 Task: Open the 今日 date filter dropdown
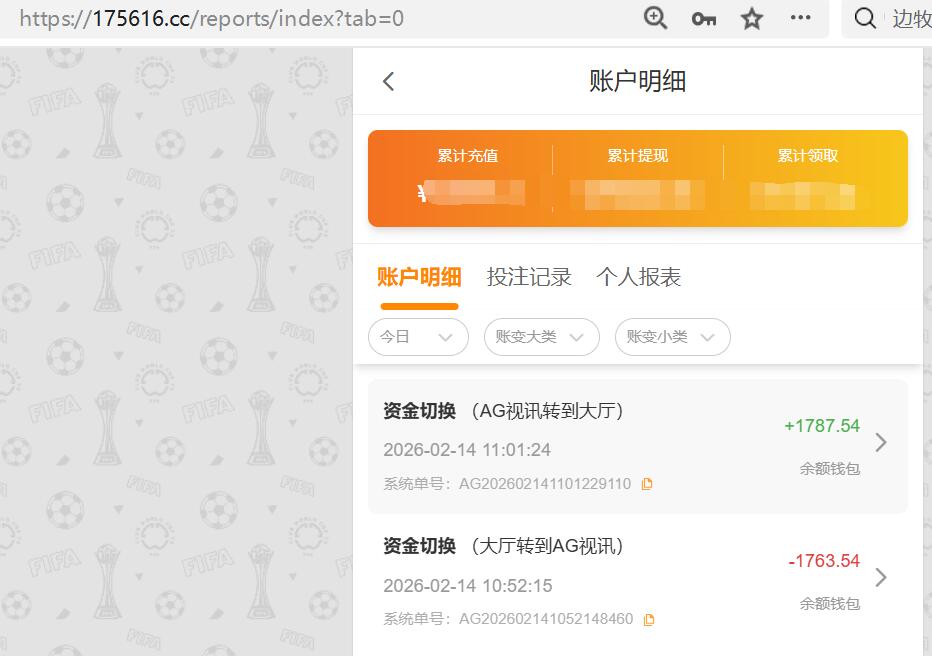click(x=418, y=337)
